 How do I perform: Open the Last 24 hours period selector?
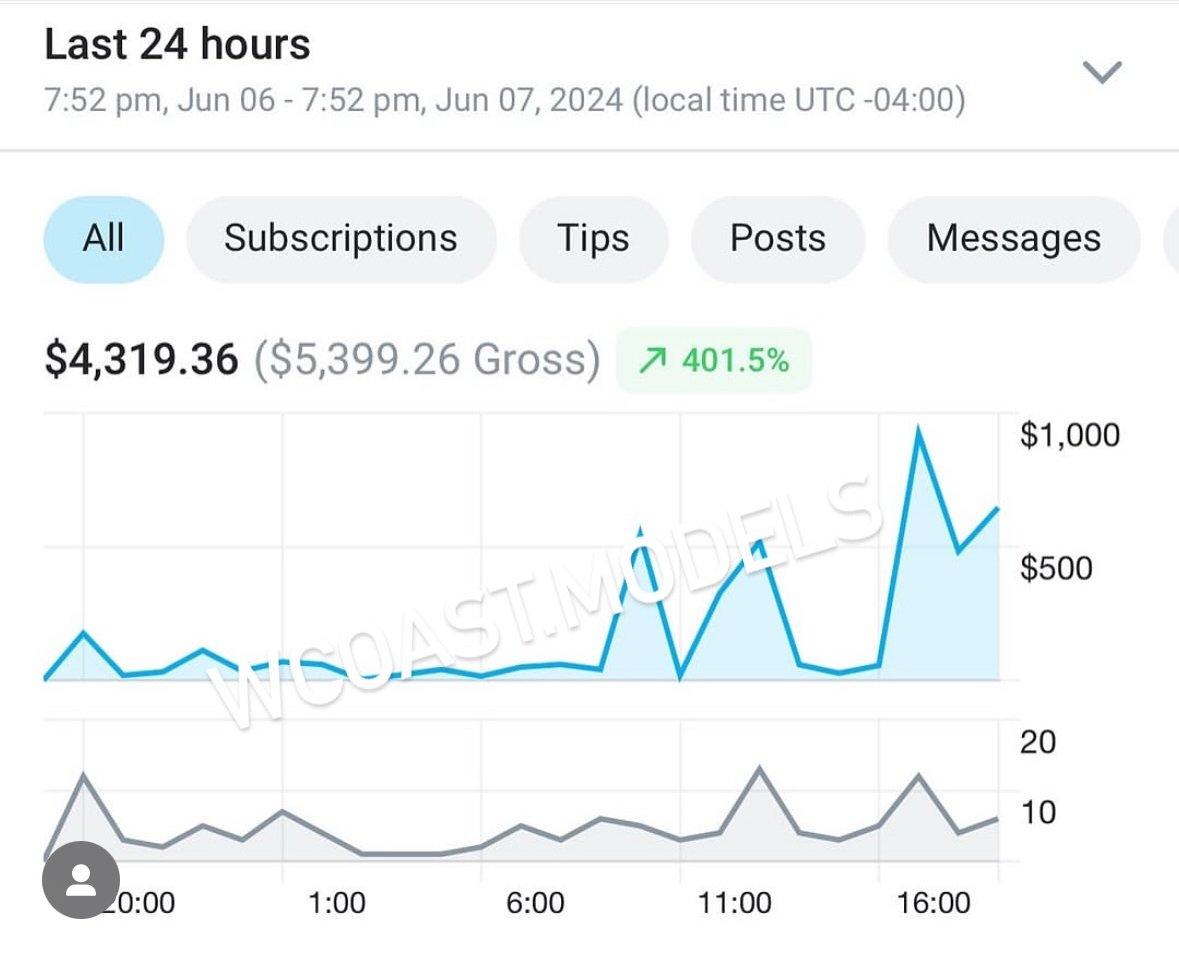point(178,45)
